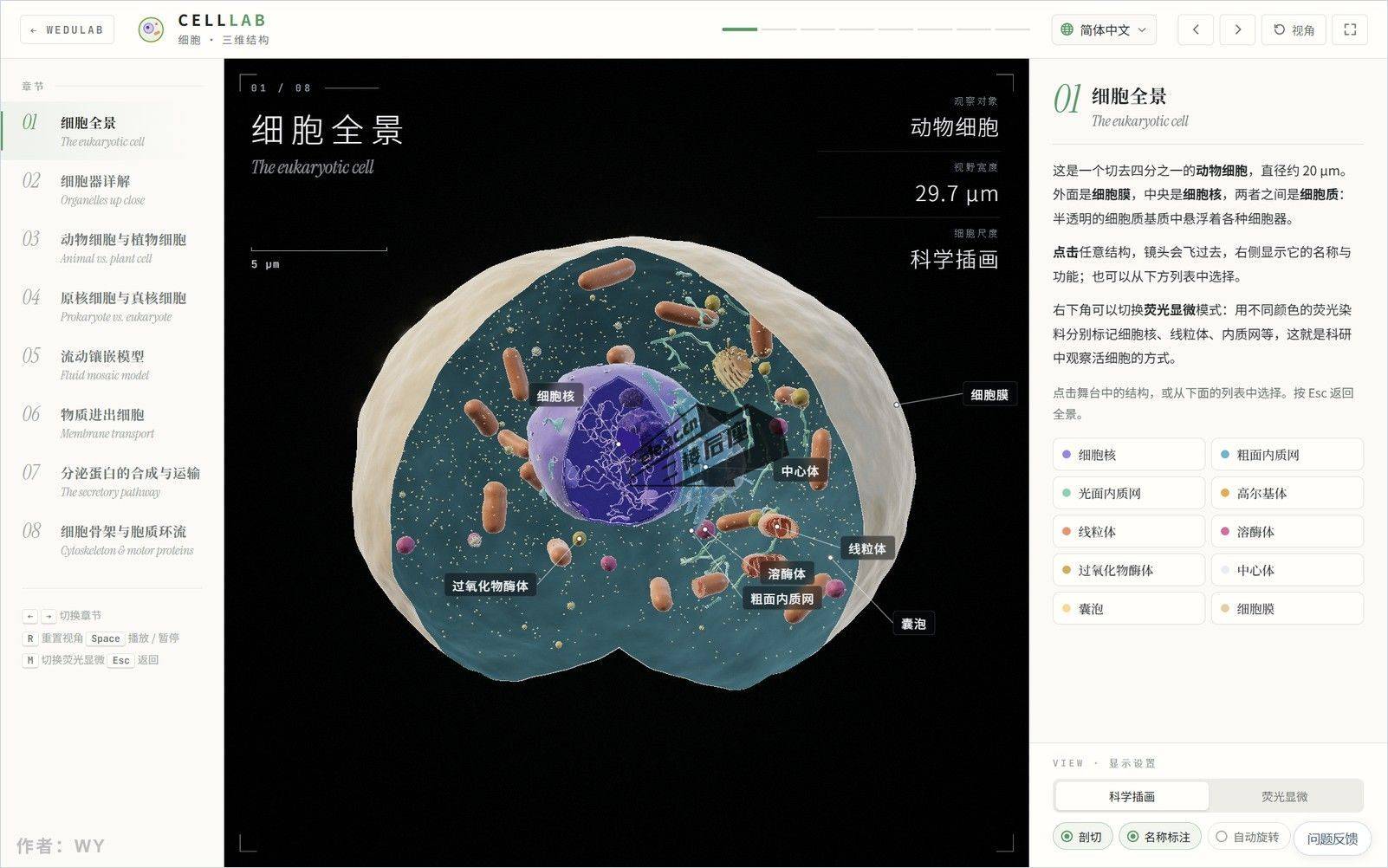This screenshot has height=868, width=1388.
Task: Click the 过氧化物酶体 label in the scene
Action: pos(490,586)
